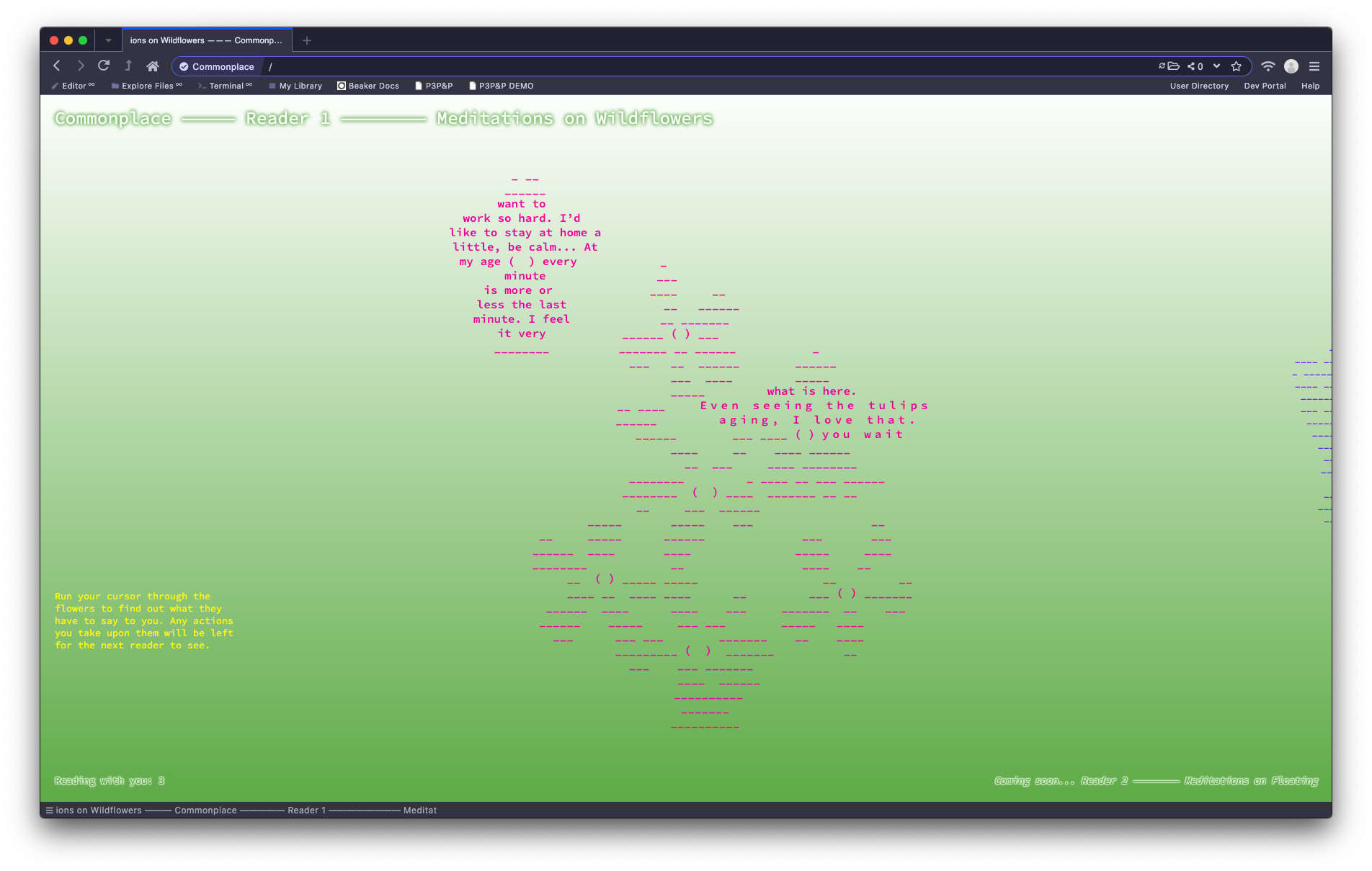Viewport: 1372px width, 871px height.
Task: Click parentheses center of top-left text flower
Action: (x=522, y=262)
